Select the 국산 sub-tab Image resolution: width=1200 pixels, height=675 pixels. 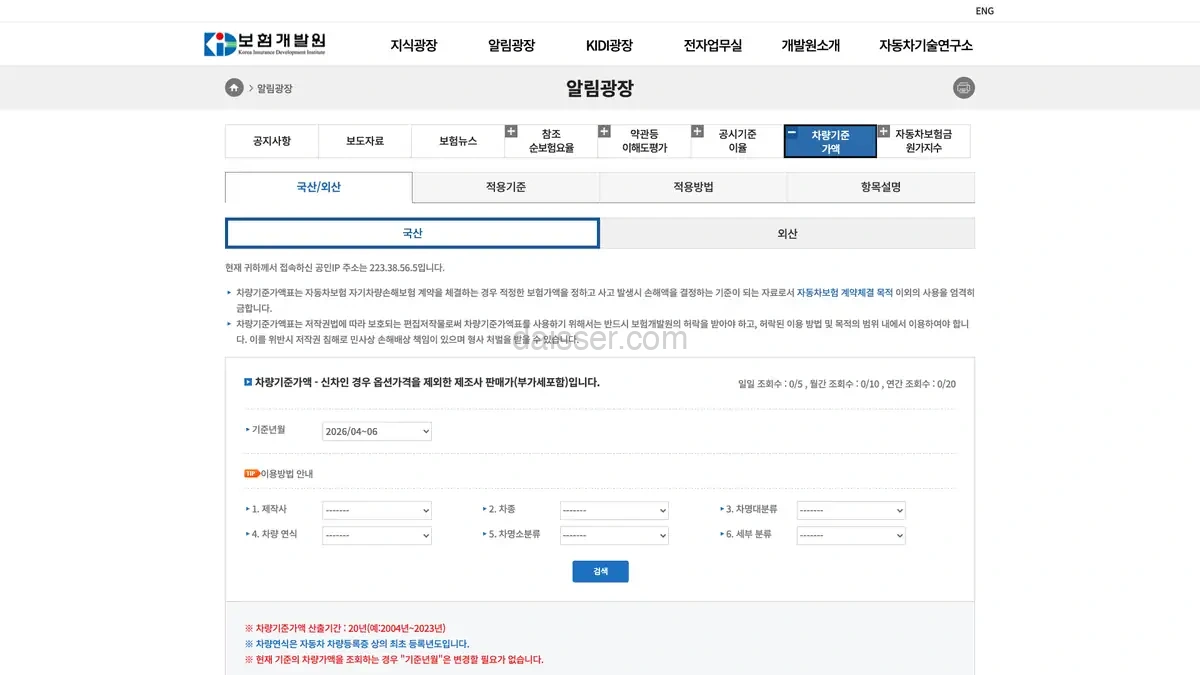coord(412,233)
